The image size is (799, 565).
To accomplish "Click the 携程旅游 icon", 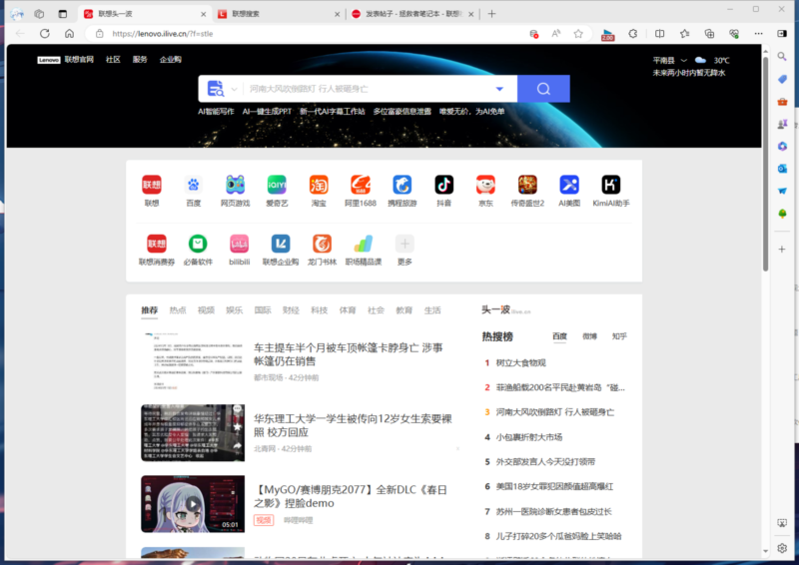I will point(402,185).
